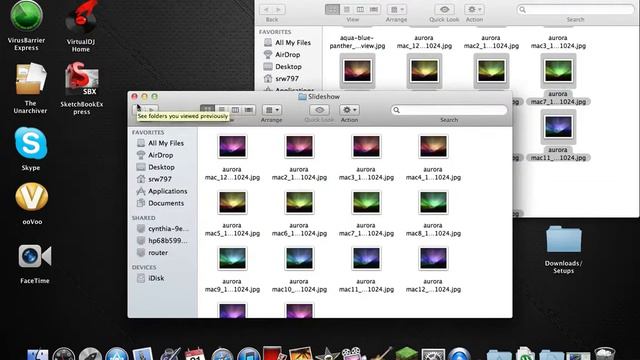The width and height of the screenshot is (640, 360).
Task: Open Action gear menu in Slideshow window
Action: point(349,110)
